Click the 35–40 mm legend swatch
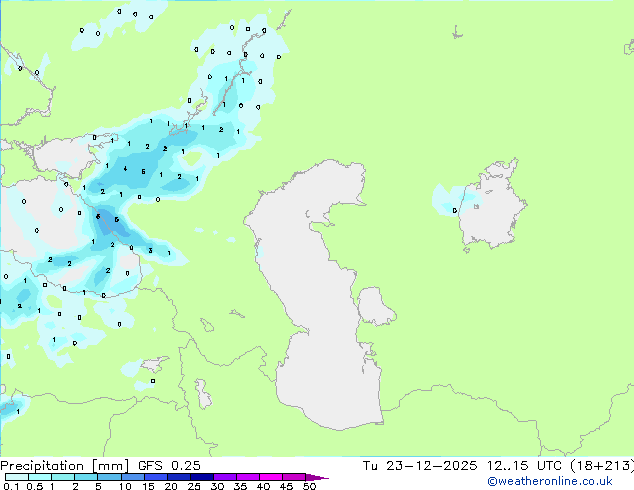The image size is (634, 490). pos(247,477)
